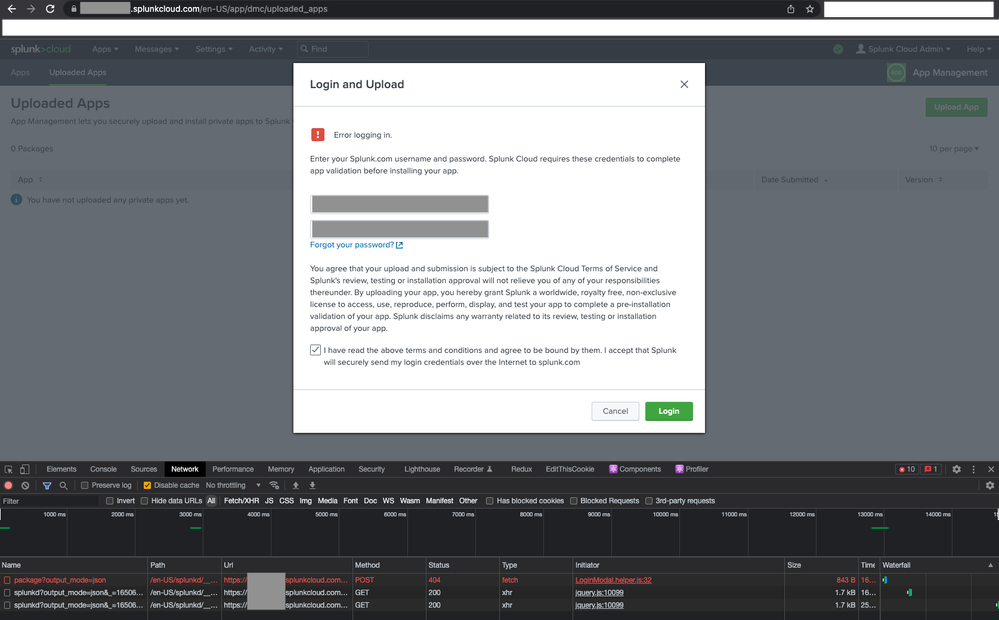Open the Apps dropdown in Splunk navbar
This screenshot has width=999, height=620.
click(105, 49)
